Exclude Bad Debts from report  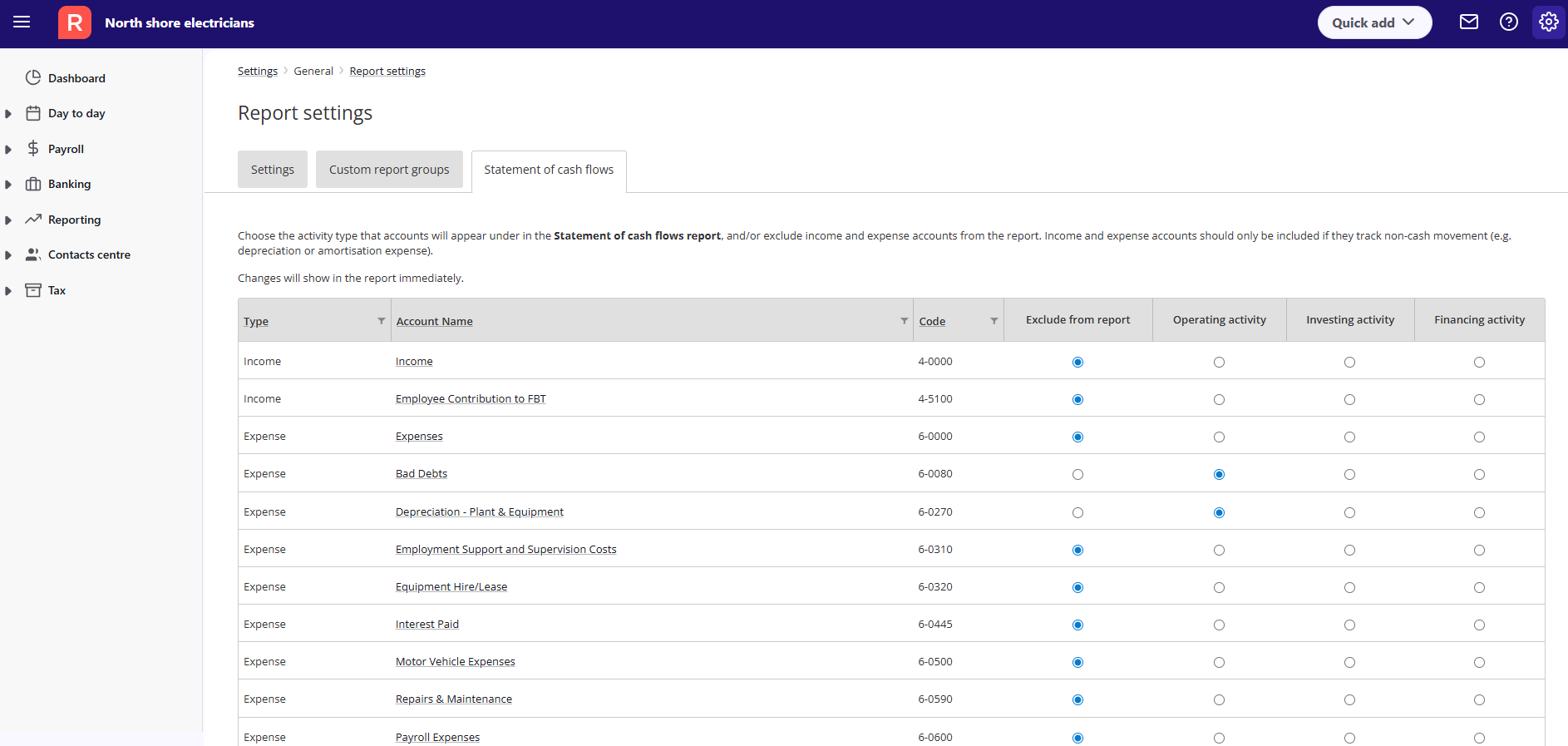(x=1077, y=474)
